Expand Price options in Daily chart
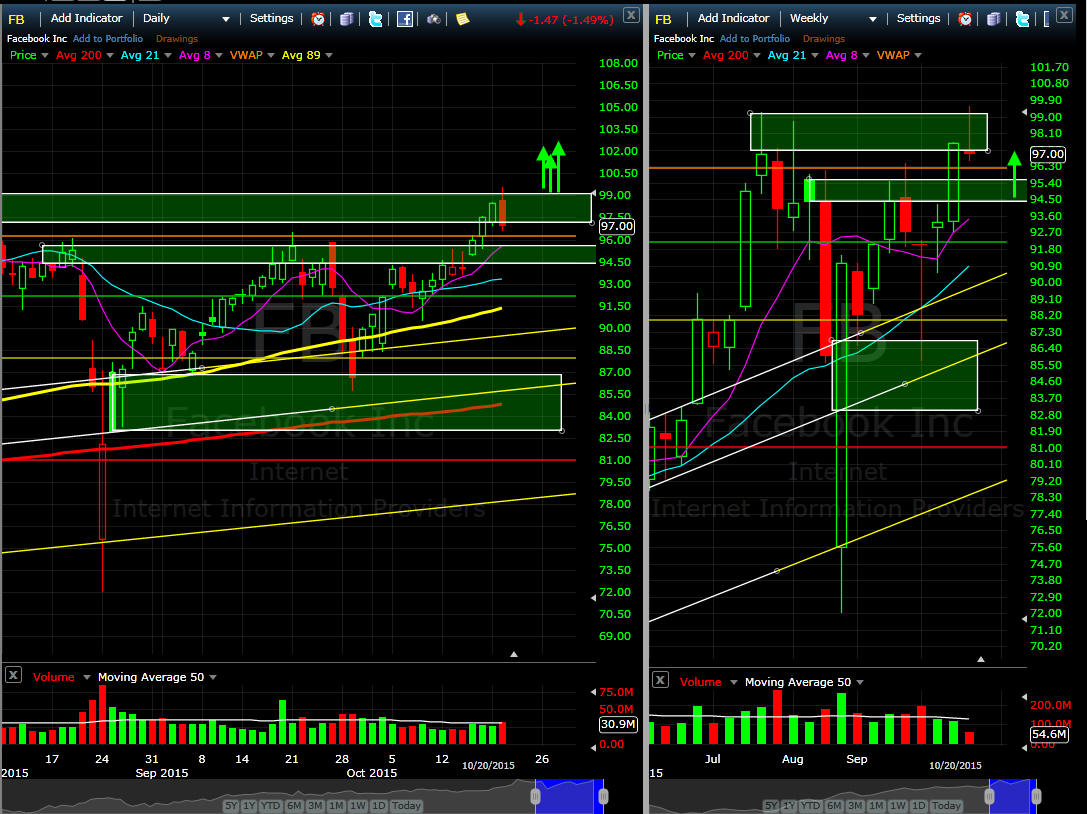The image size is (1087, 814). tap(44, 55)
